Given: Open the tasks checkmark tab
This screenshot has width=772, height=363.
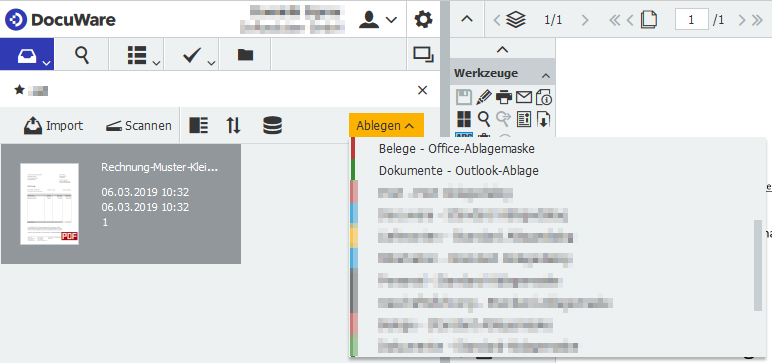Looking at the screenshot, I should [192, 54].
